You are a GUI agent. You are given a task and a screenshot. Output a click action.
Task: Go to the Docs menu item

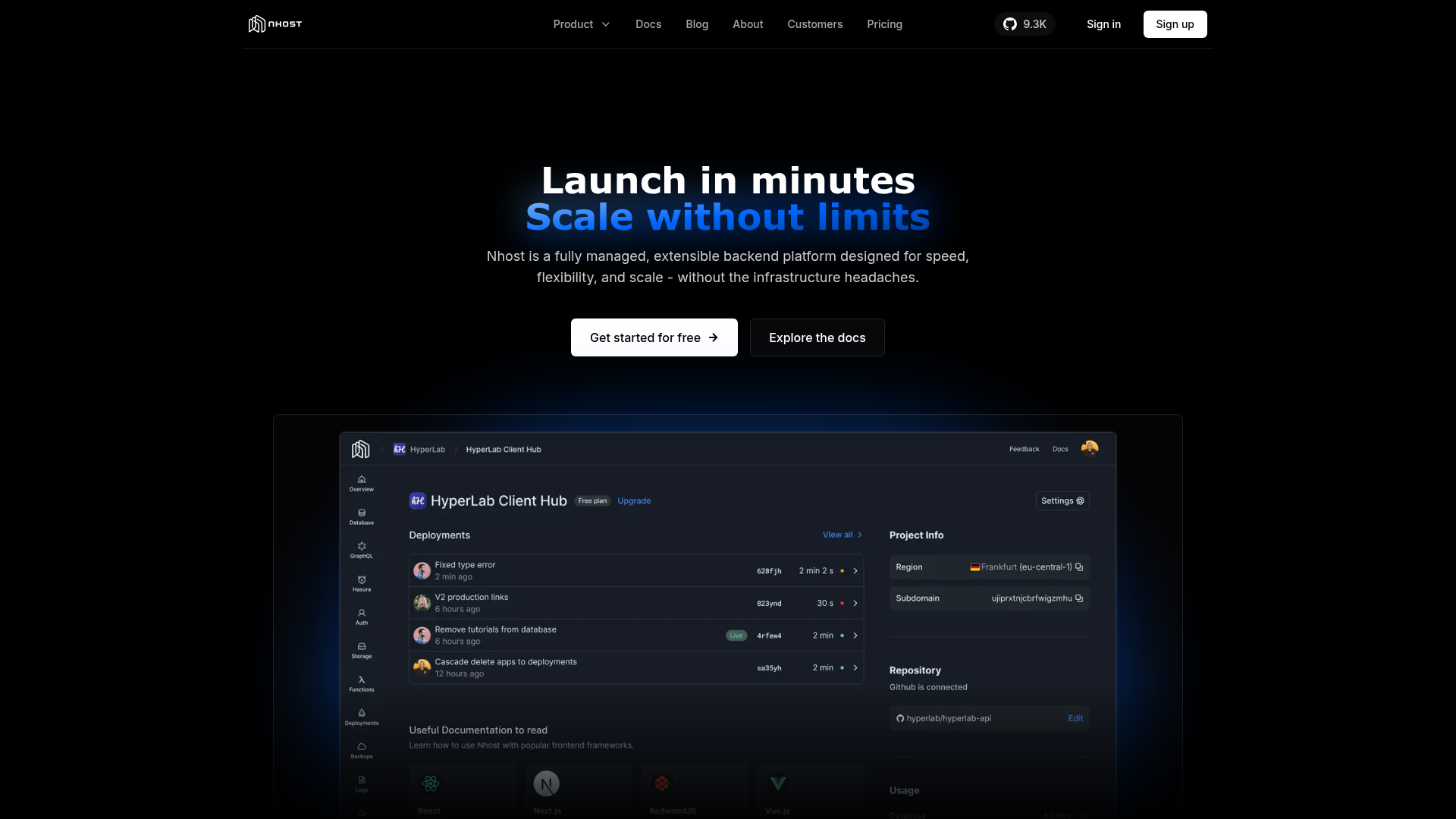point(648,24)
